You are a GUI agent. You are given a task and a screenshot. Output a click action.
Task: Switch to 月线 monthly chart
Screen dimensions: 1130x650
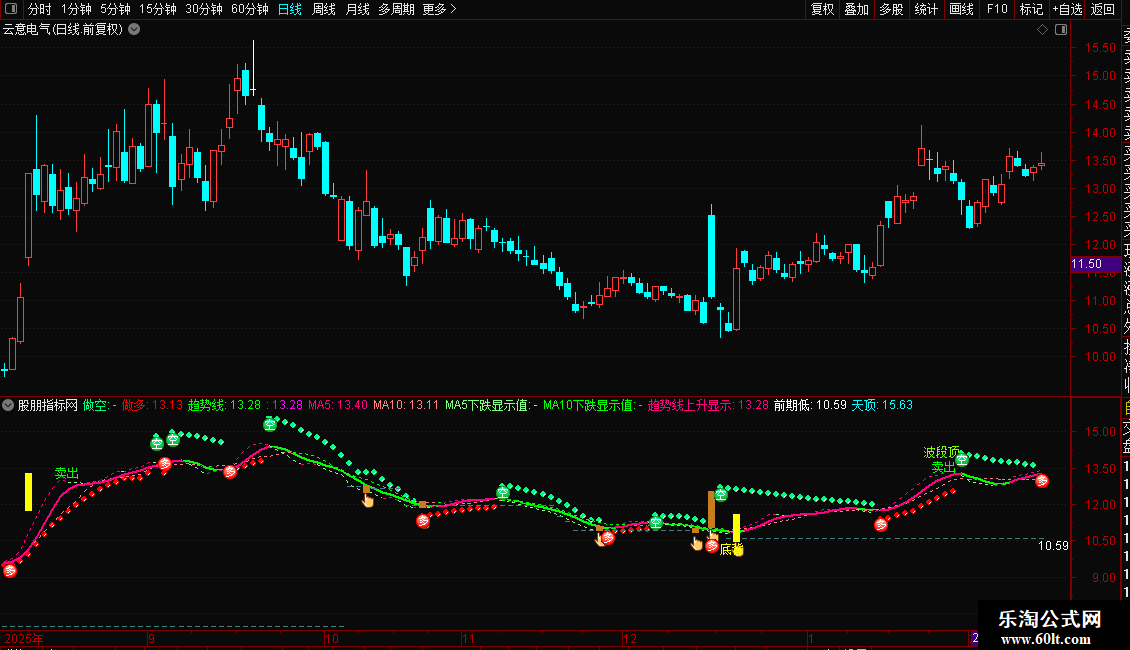click(357, 9)
